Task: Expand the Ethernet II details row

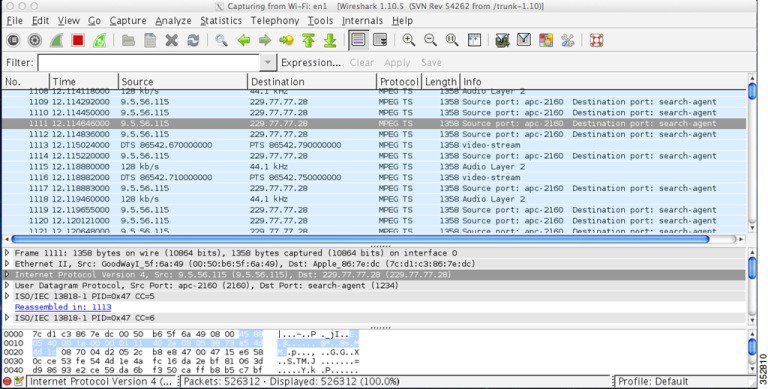Action: tap(7, 264)
